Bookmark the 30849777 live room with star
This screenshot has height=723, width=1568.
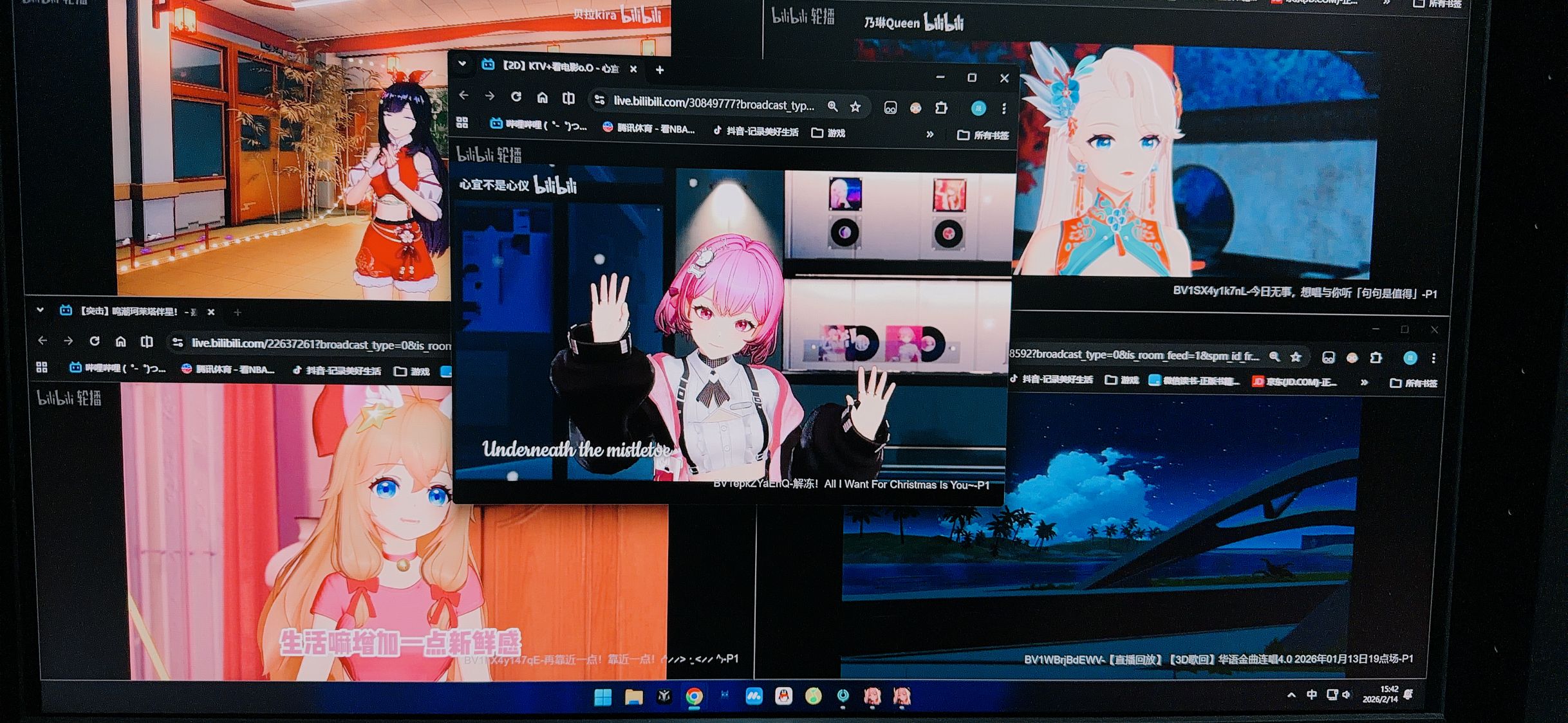click(x=855, y=107)
